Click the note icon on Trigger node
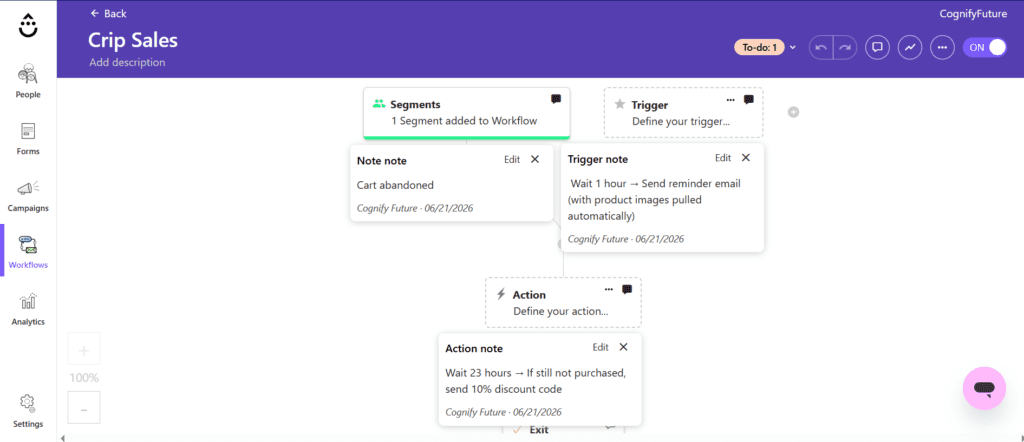This screenshot has width=1024, height=442. 749,100
